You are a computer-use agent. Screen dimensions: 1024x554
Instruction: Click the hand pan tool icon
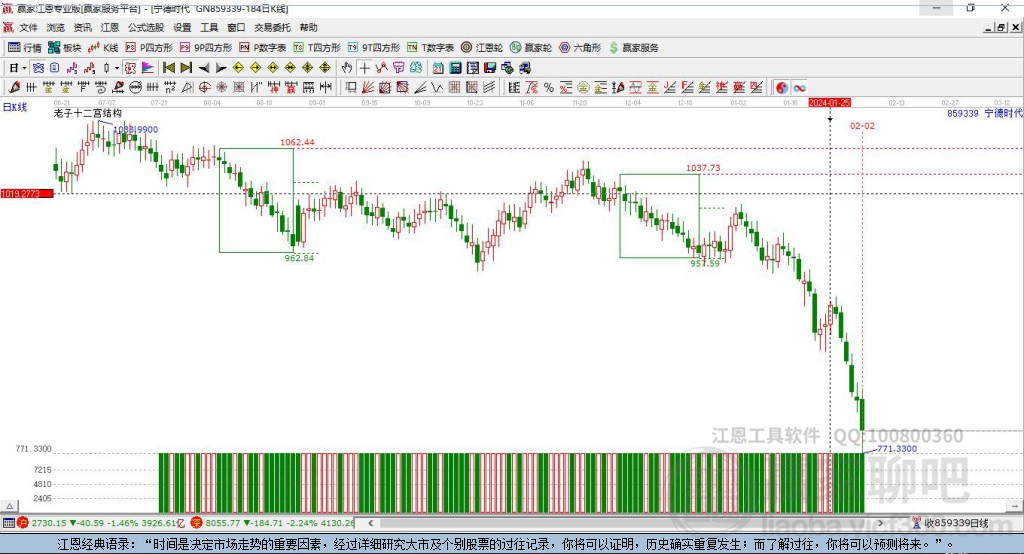click(x=347, y=67)
